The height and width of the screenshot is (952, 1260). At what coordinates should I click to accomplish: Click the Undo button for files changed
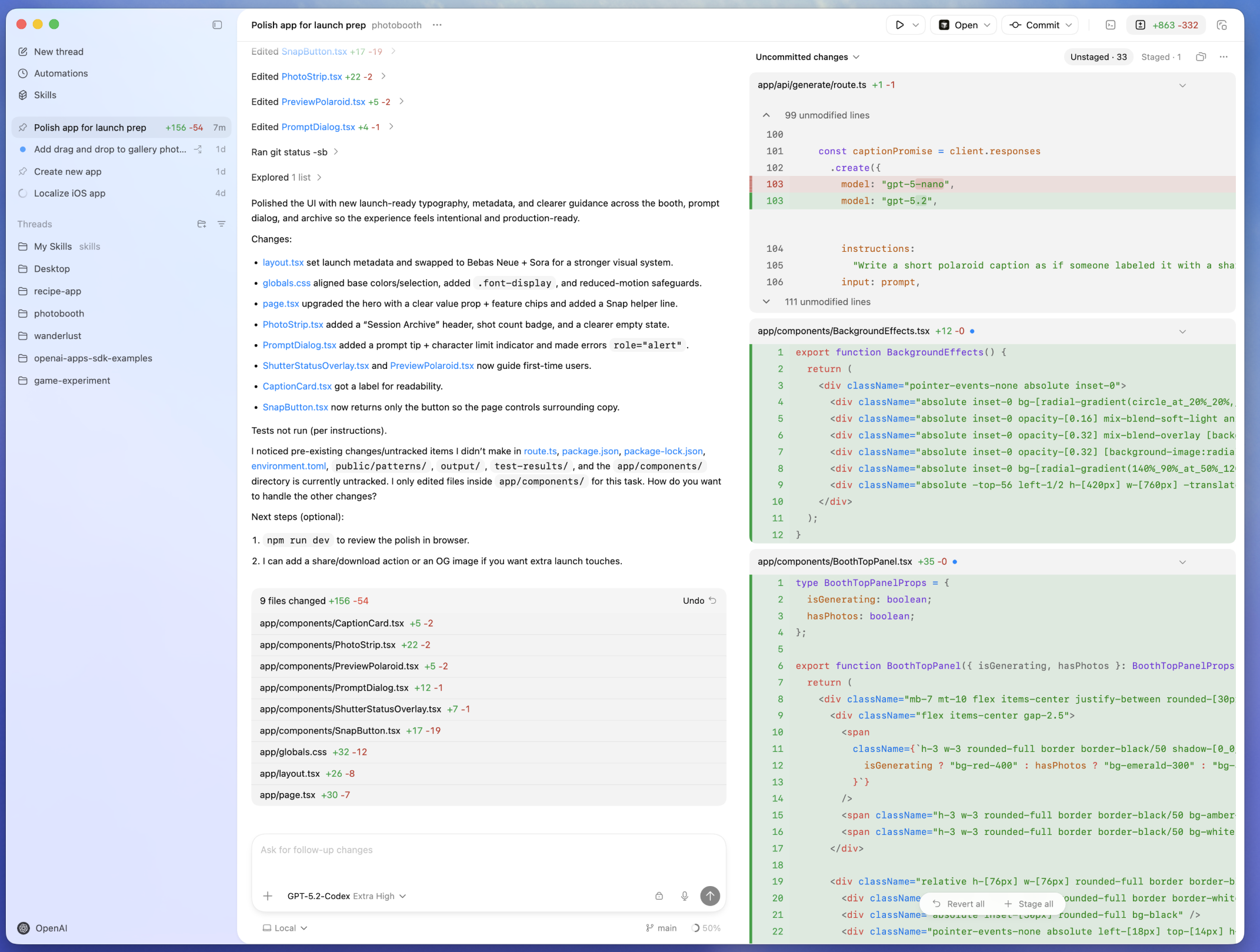(x=699, y=601)
